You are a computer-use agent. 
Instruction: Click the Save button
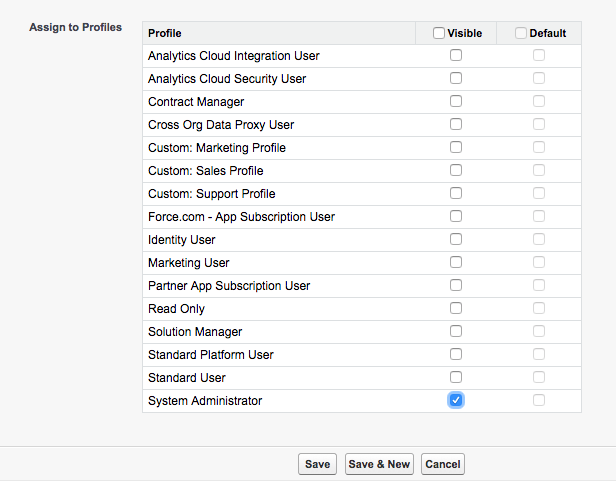click(317, 464)
